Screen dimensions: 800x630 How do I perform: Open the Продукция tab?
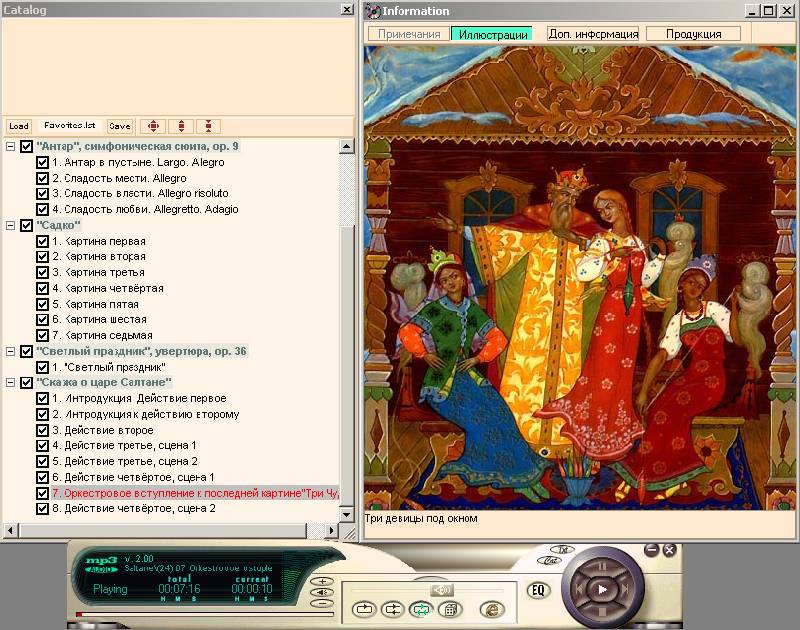(693, 34)
